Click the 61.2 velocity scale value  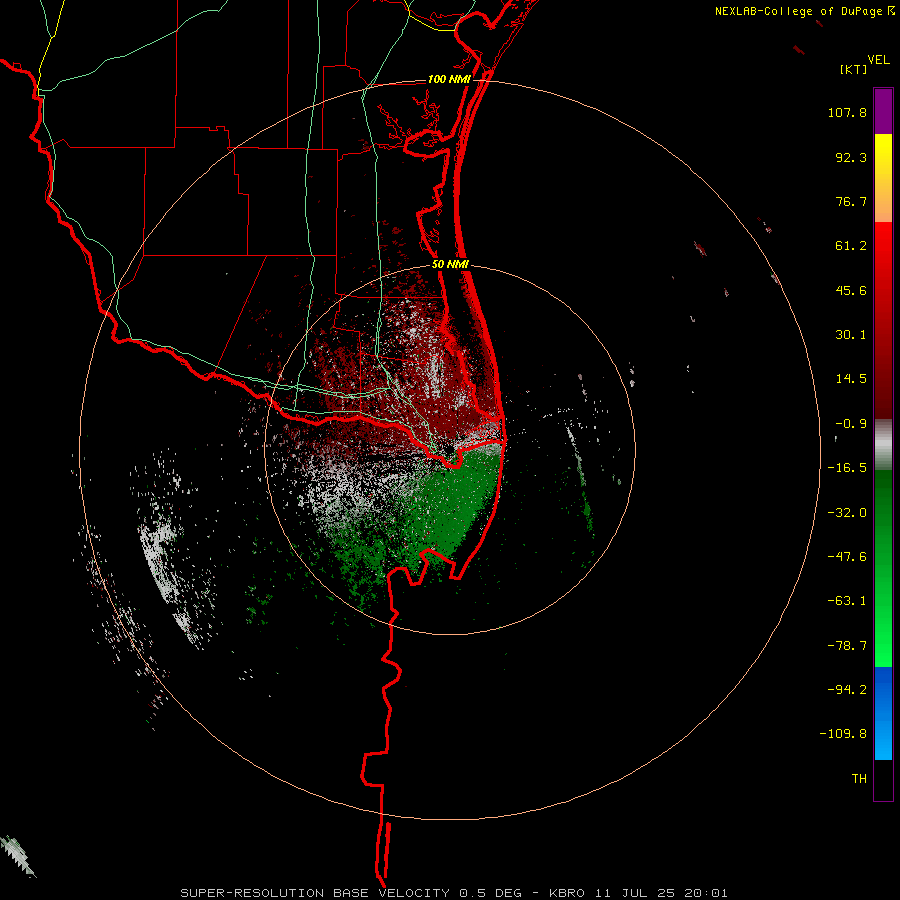[x=851, y=246]
